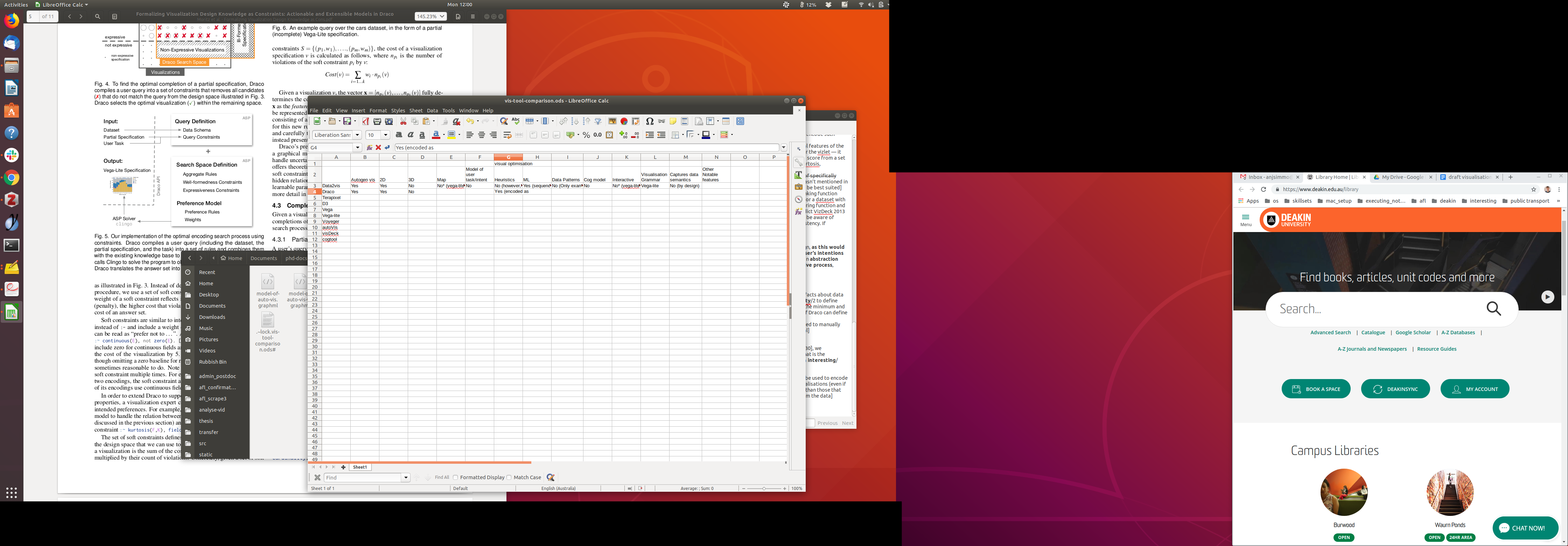Screen dimensions: 1568x546
Task: Click the AutoFilter funnel icon
Action: tap(598, 121)
